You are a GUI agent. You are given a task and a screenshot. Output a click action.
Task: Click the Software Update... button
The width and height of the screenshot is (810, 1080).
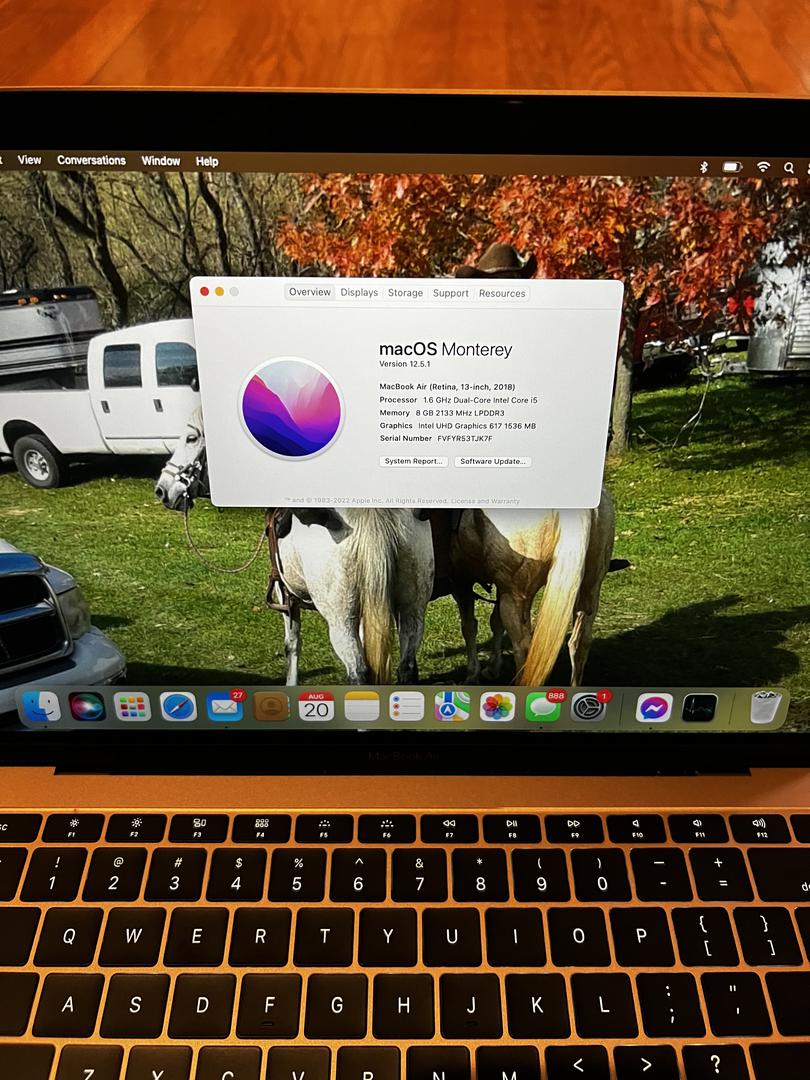[x=493, y=461]
